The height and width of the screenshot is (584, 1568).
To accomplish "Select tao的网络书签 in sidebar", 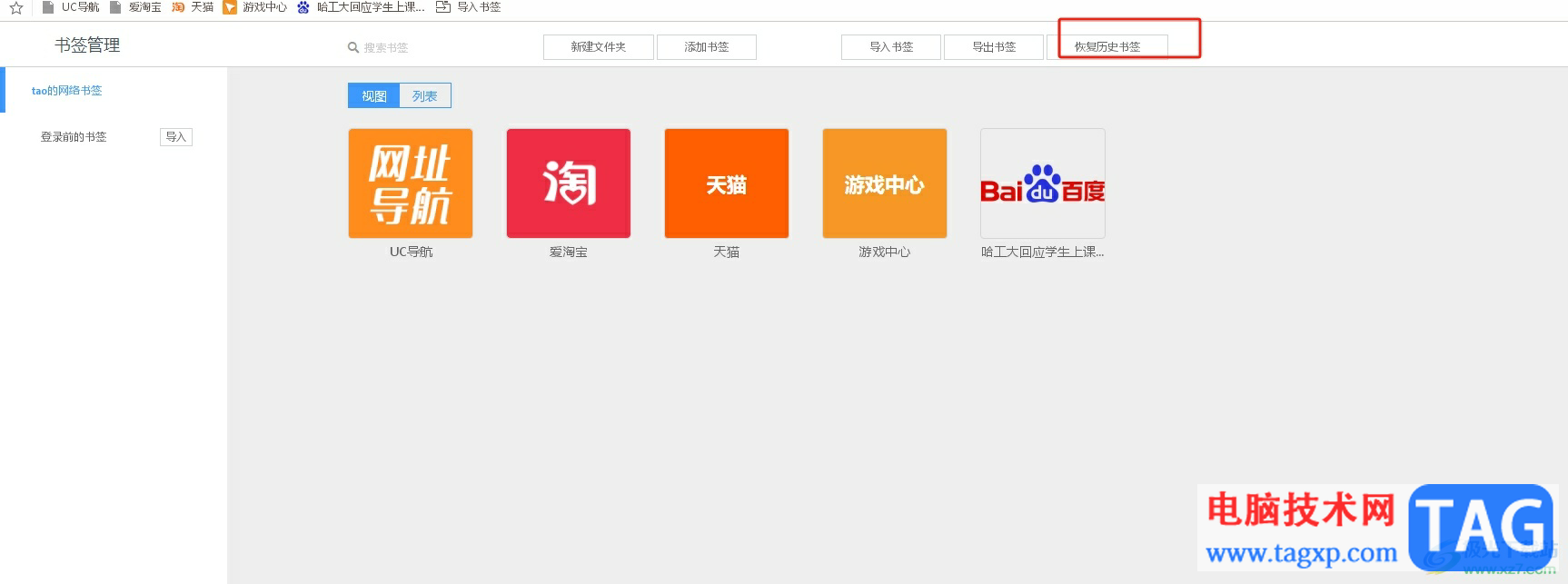I will tap(66, 91).
